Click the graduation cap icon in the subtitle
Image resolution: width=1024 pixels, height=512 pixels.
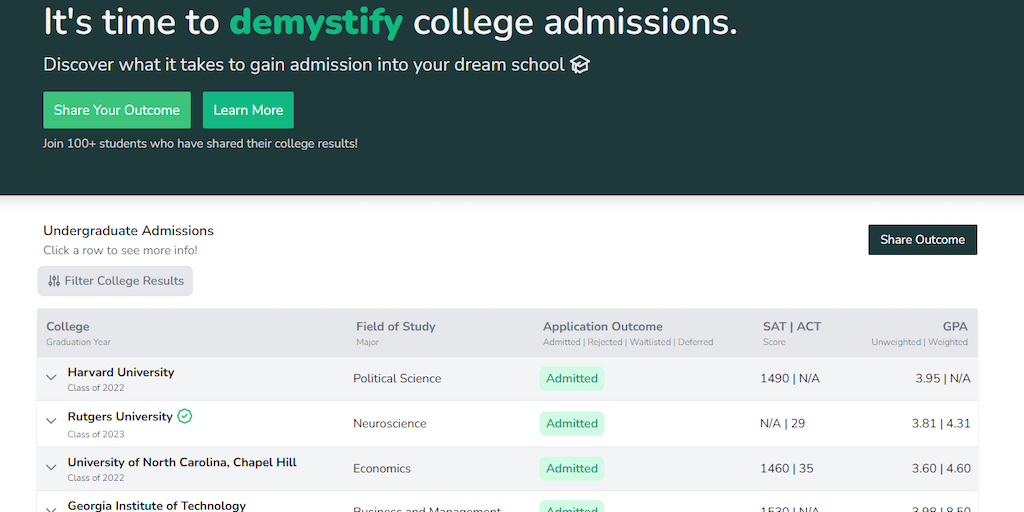(580, 65)
